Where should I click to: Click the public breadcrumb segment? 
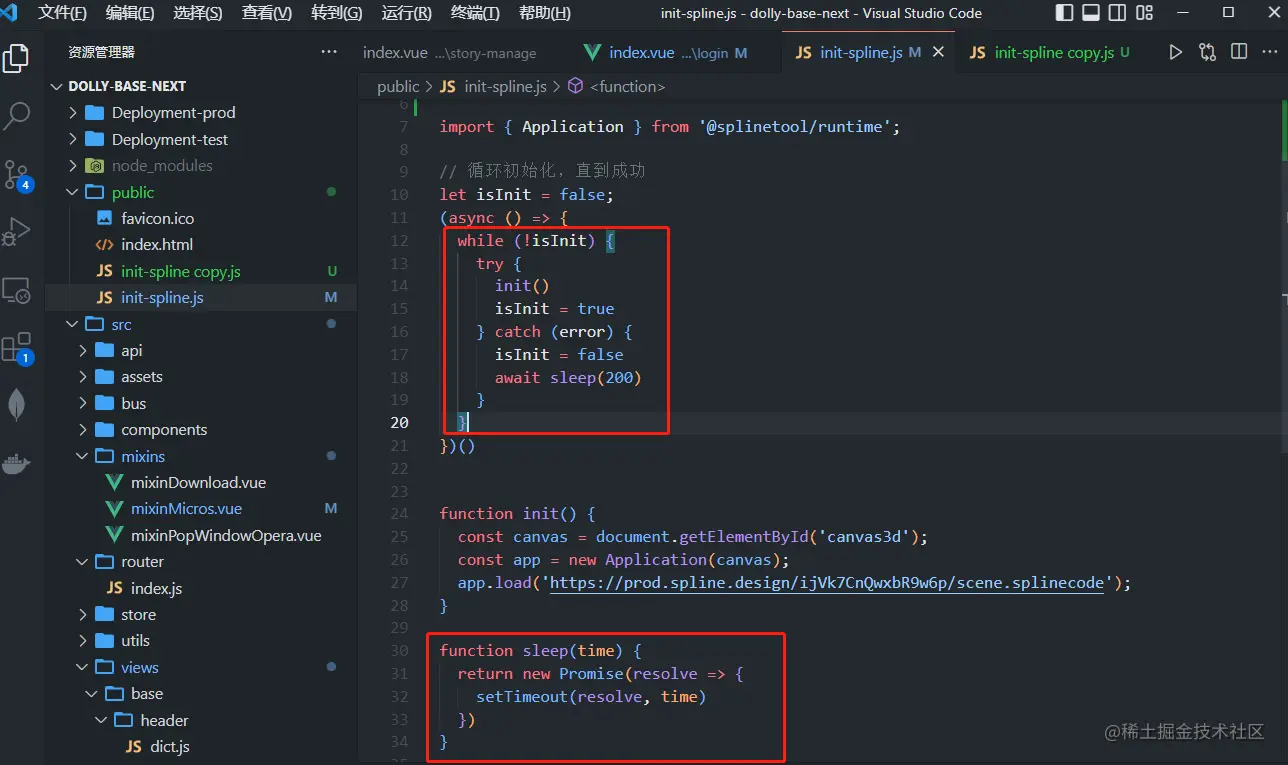click(398, 87)
